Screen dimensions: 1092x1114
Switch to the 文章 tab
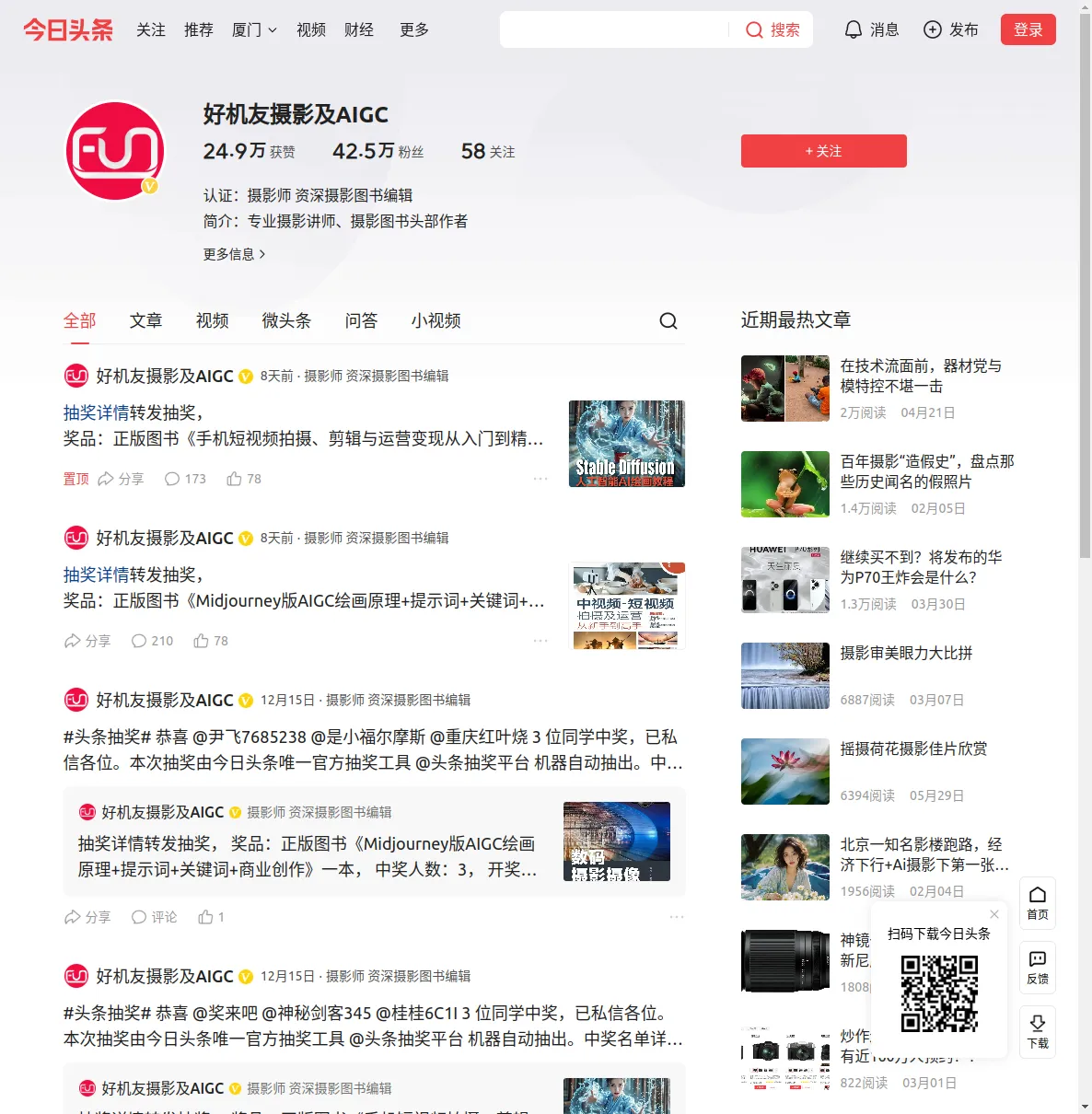click(x=145, y=320)
